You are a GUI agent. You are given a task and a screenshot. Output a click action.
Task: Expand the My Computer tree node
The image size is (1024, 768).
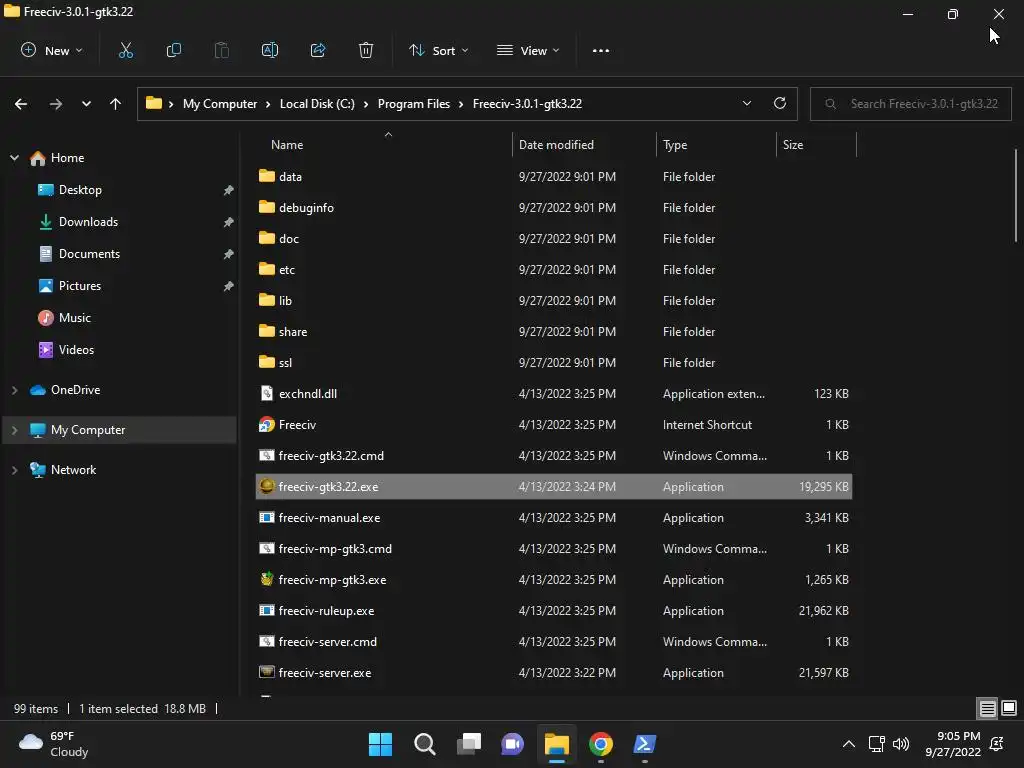14,430
